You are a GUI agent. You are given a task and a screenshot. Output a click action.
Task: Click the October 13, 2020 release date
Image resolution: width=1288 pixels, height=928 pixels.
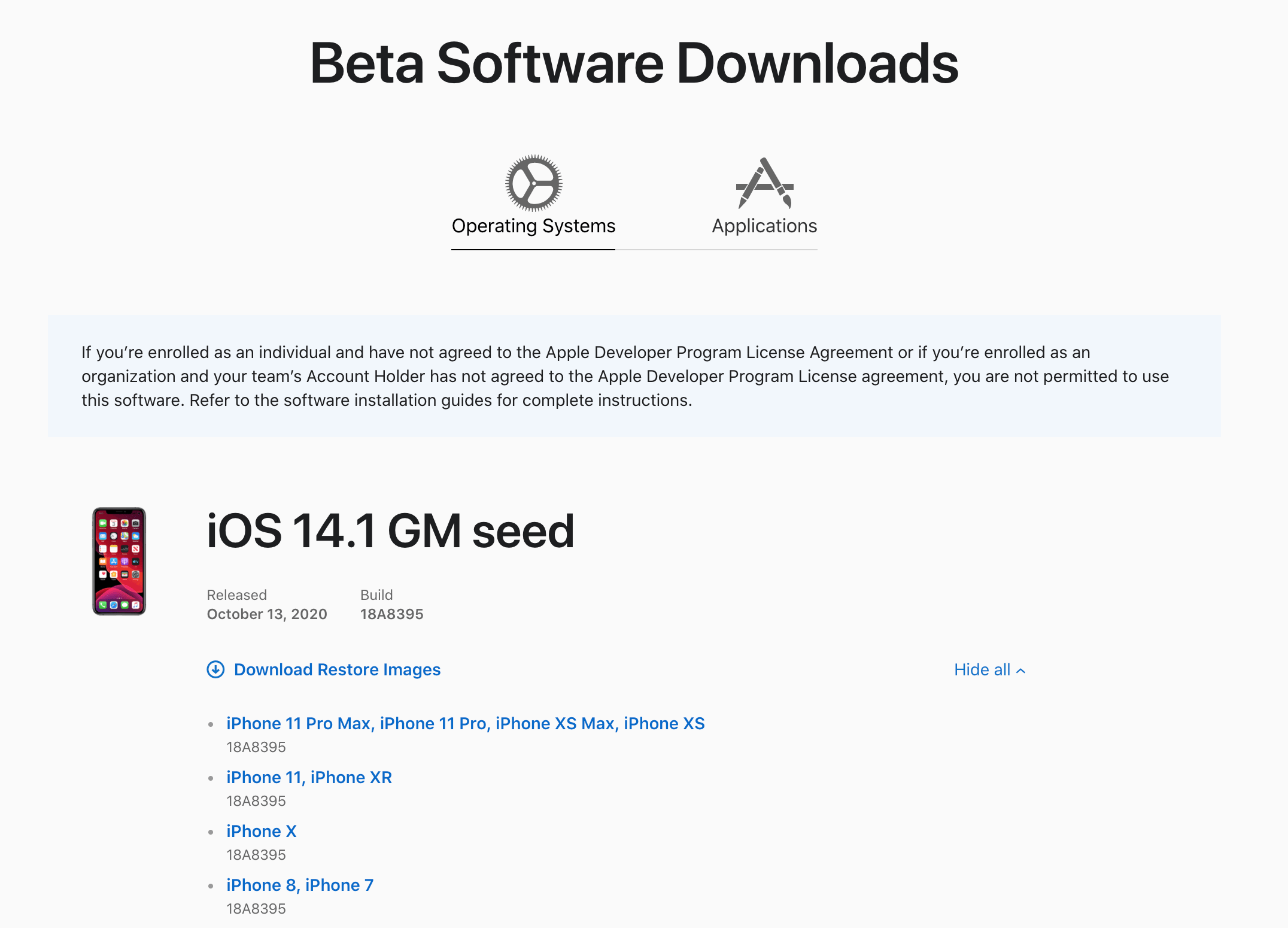pyautogui.click(x=267, y=614)
